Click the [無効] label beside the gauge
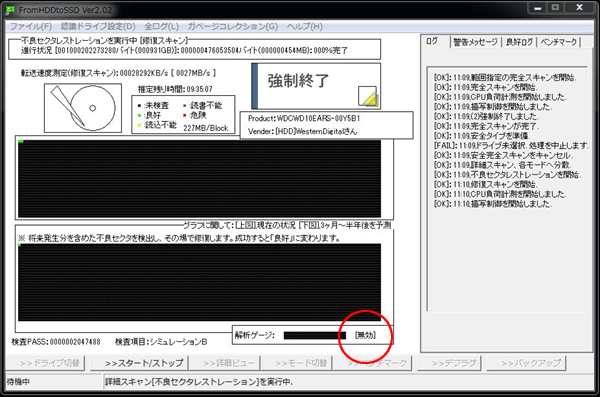Viewport: 600px width, 397px height. tap(365, 335)
